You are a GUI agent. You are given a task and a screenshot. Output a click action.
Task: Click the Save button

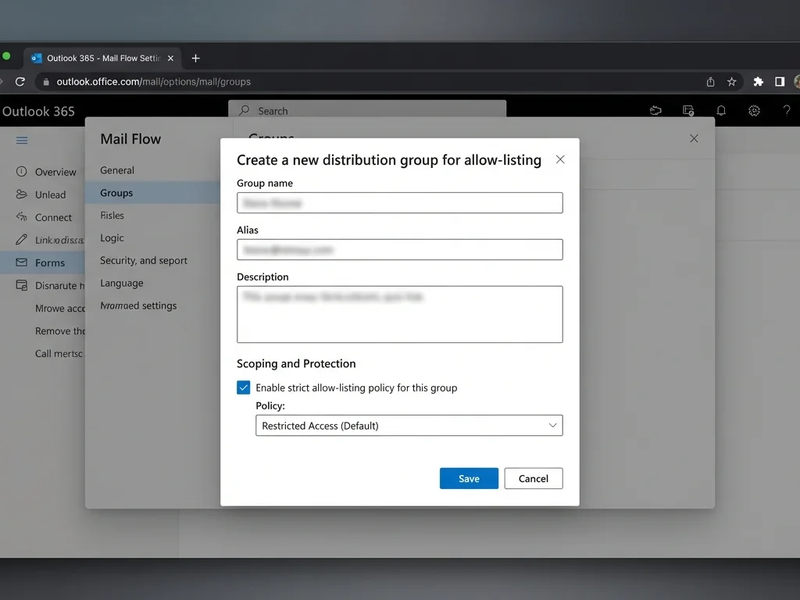point(468,478)
